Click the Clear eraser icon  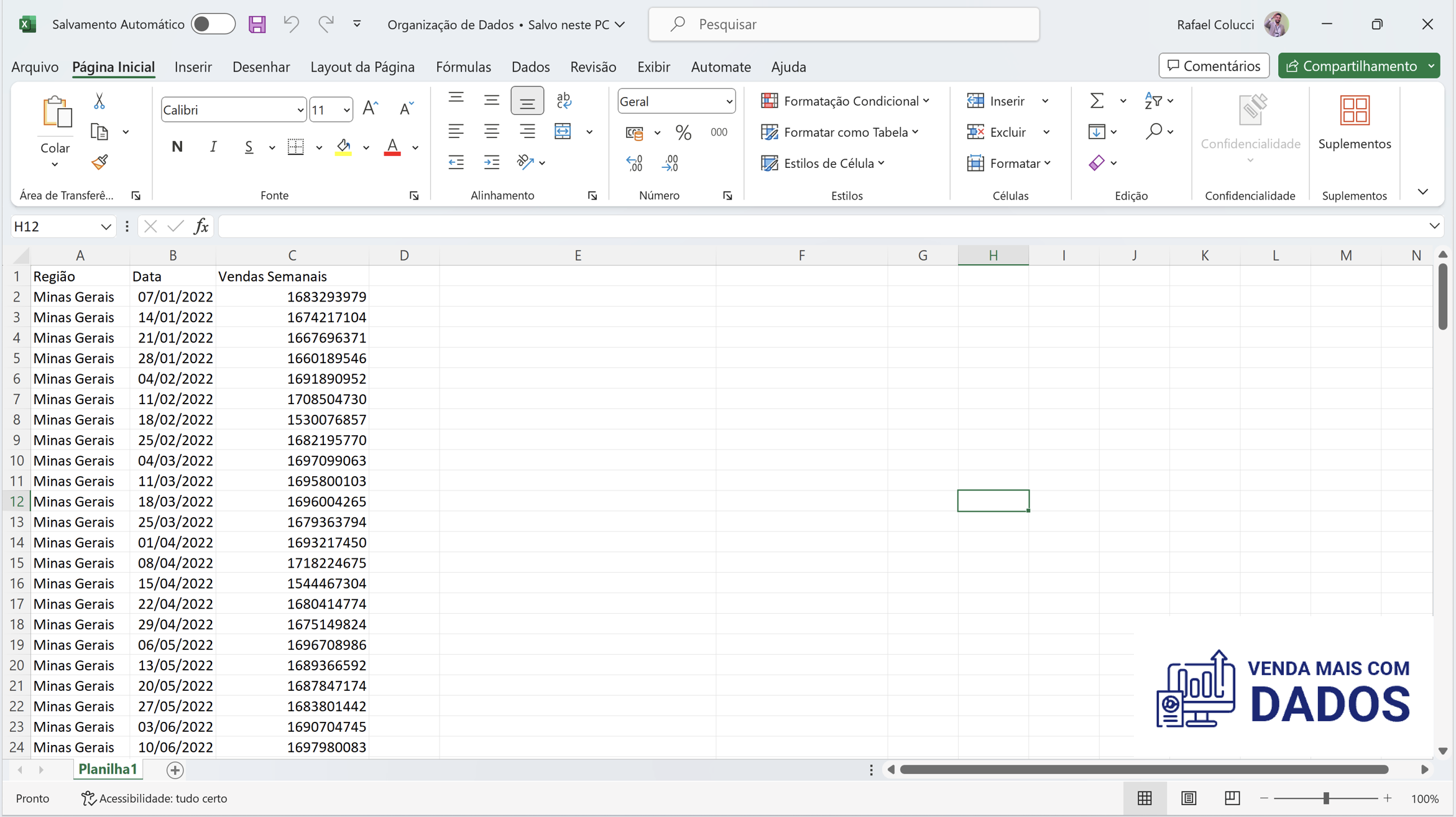pos(1097,163)
